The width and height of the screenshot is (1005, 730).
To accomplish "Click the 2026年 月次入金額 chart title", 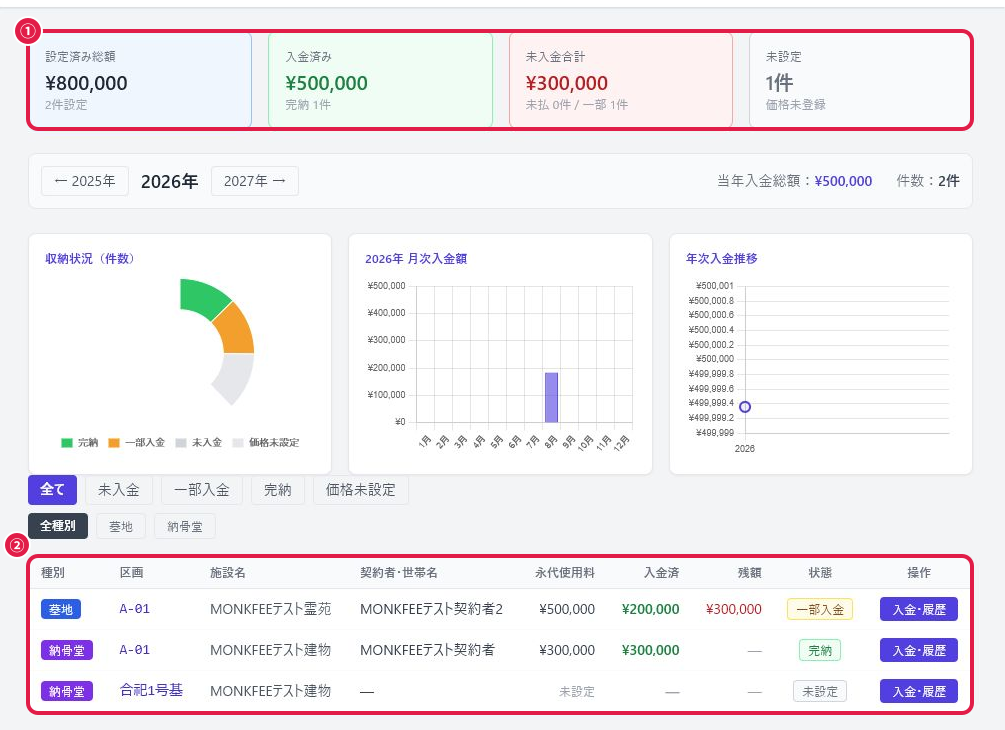I will coord(416,258).
